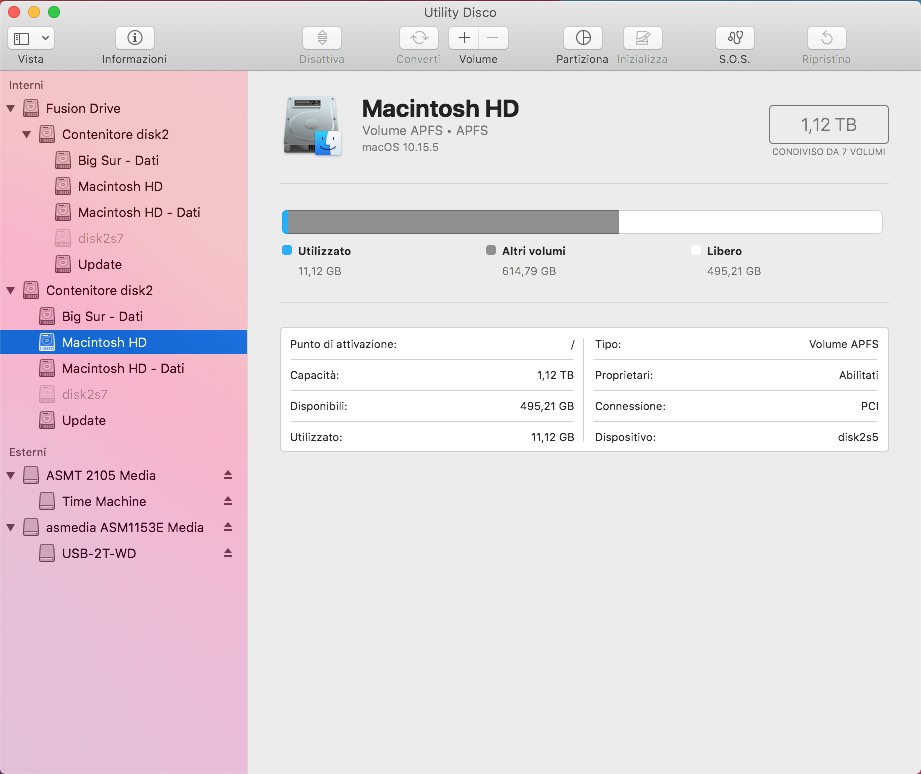This screenshot has height=774, width=921.
Task: Click the Ripristina restore icon
Action: pyautogui.click(x=826, y=38)
